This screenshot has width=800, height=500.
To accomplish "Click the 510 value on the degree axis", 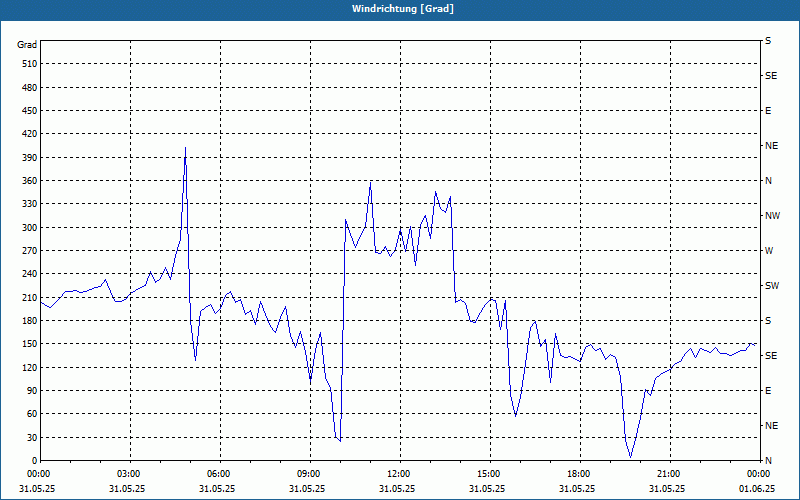I will [x=30, y=64].
